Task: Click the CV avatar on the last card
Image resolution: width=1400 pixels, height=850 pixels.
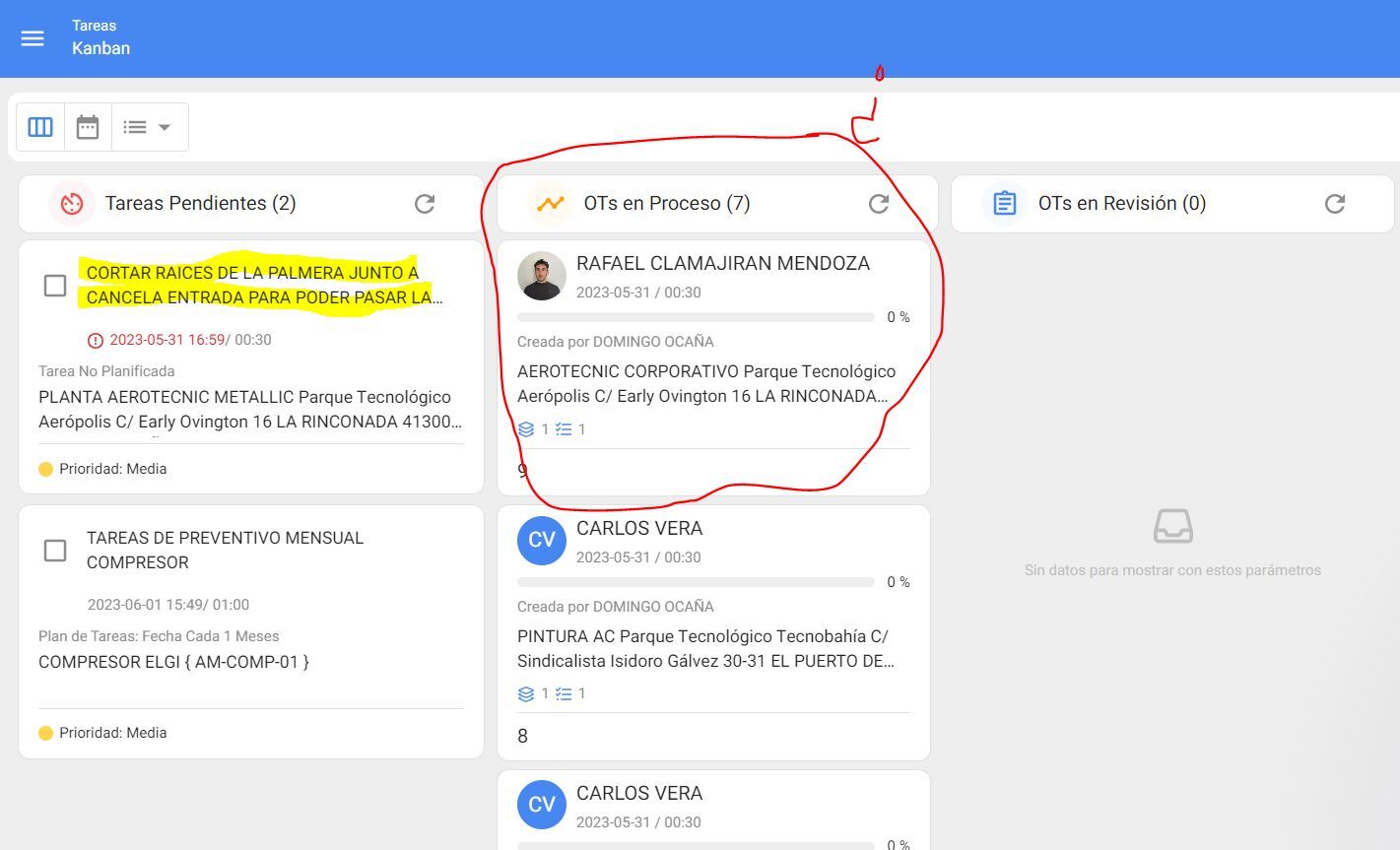Action: tap(542, 805)
